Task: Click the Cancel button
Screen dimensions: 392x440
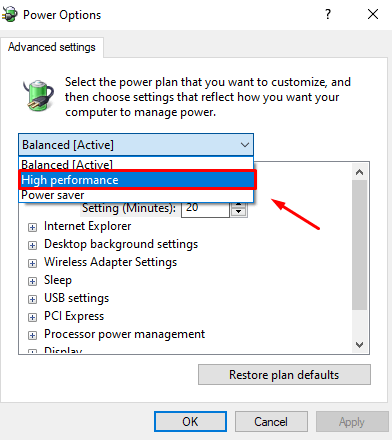Action: point(271,422)
